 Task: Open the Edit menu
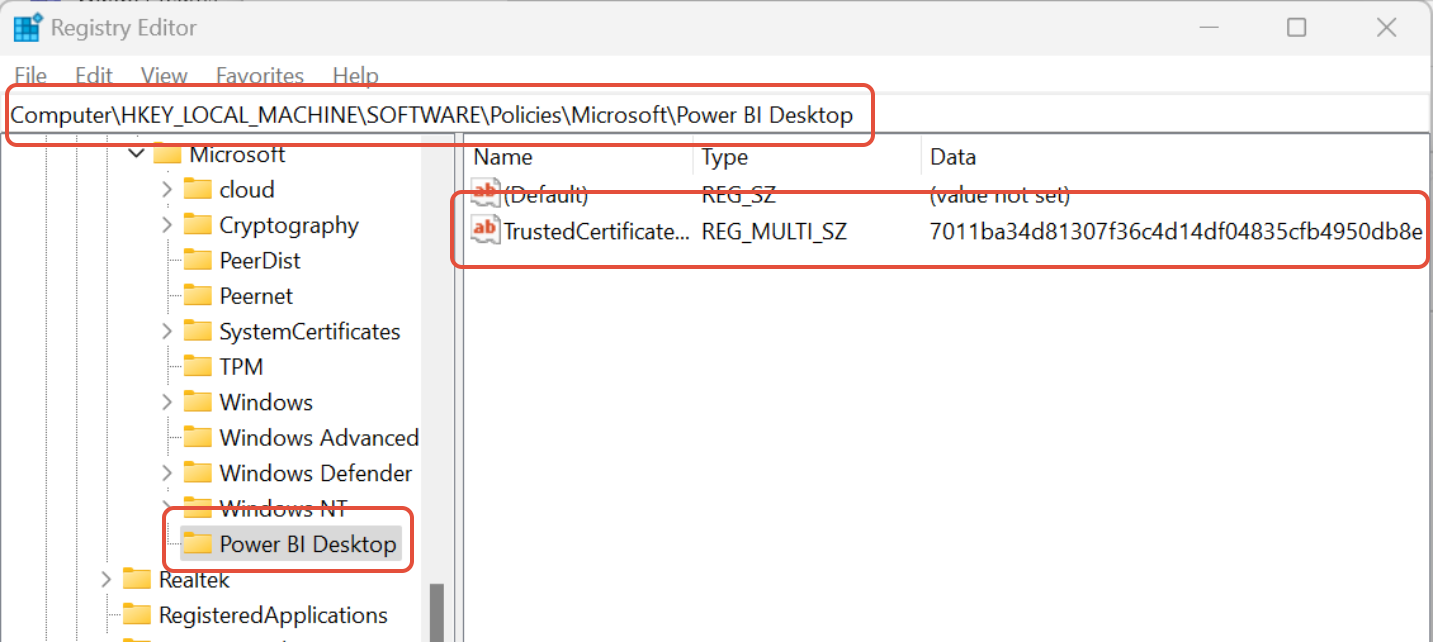click(x=94, y=76)
